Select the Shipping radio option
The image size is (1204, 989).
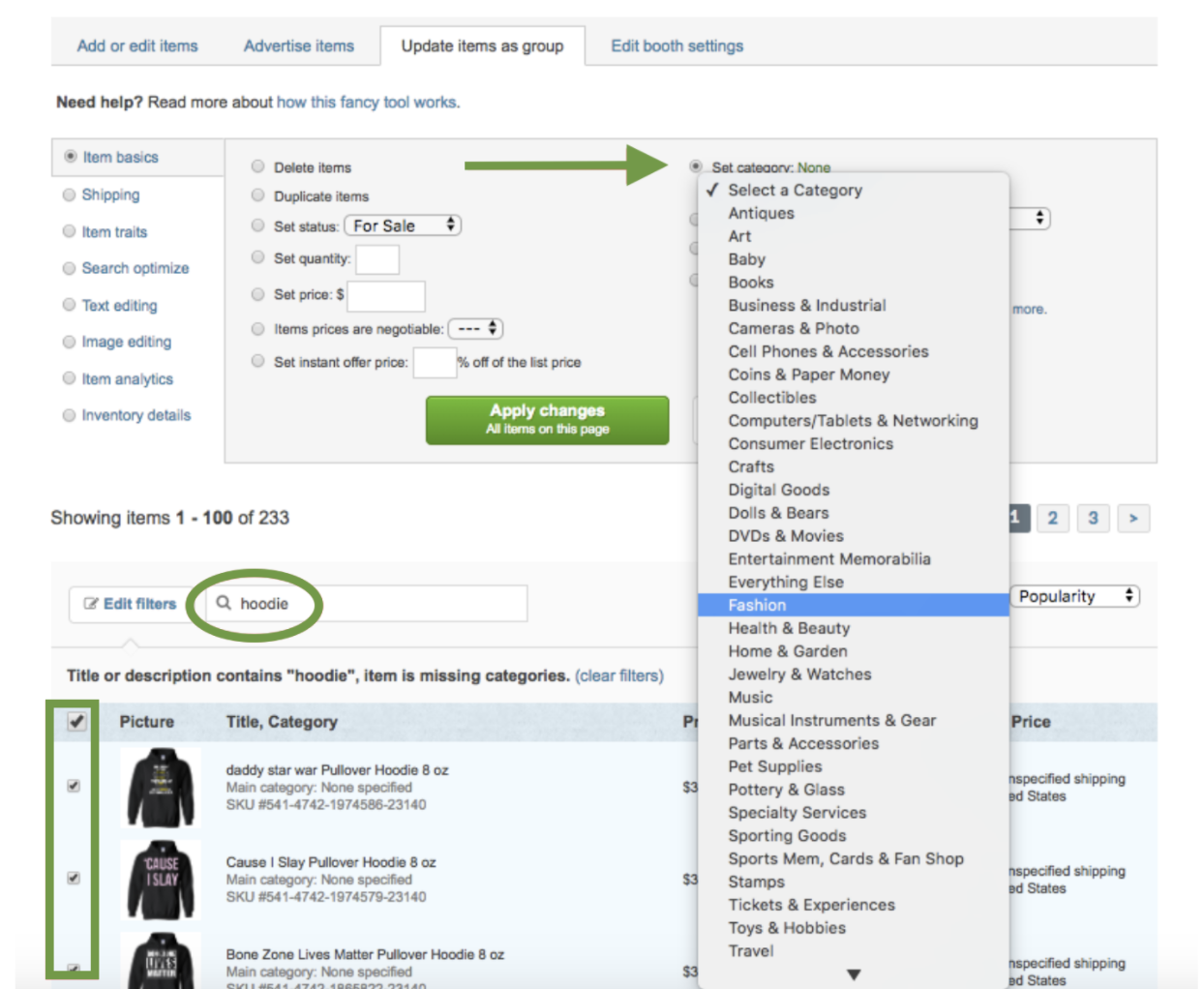[x=70, y=195]
